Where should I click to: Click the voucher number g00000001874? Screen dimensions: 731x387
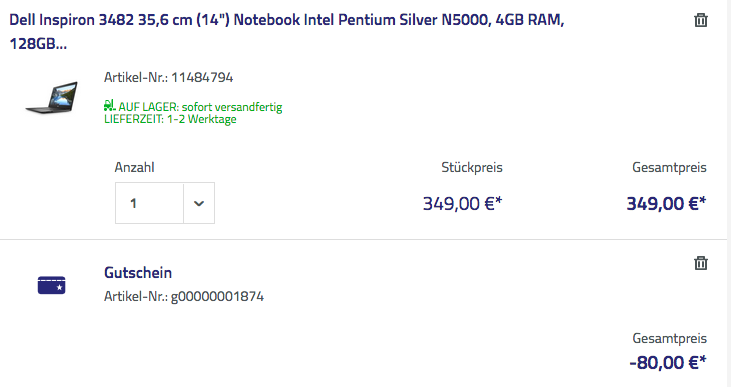(217, 297)
